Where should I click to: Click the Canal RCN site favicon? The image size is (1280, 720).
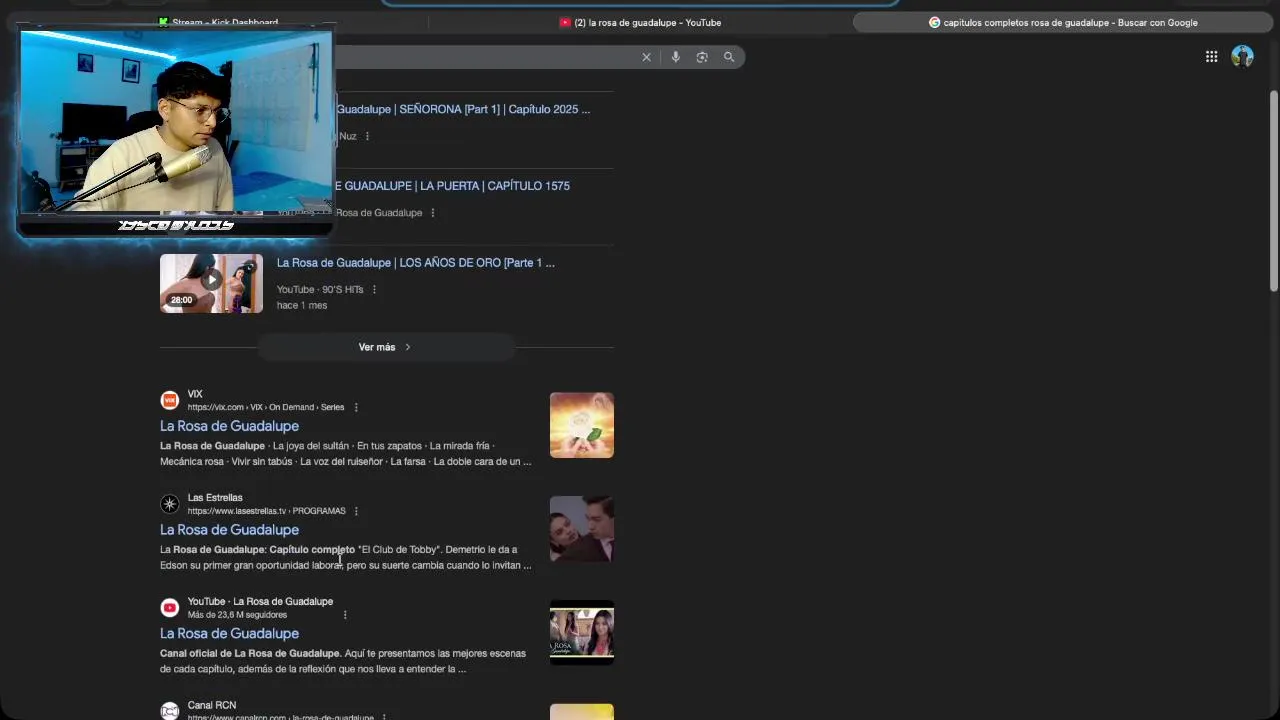click(x=170, y=711)
